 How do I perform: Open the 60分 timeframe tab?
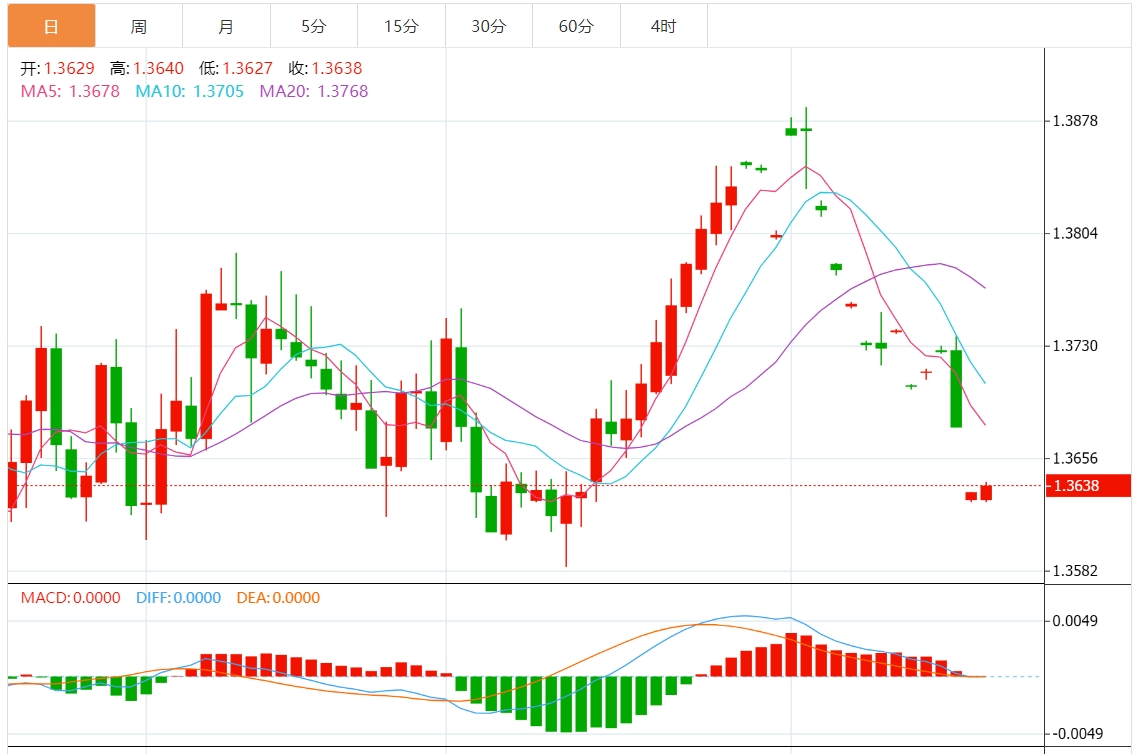point(576,26)
